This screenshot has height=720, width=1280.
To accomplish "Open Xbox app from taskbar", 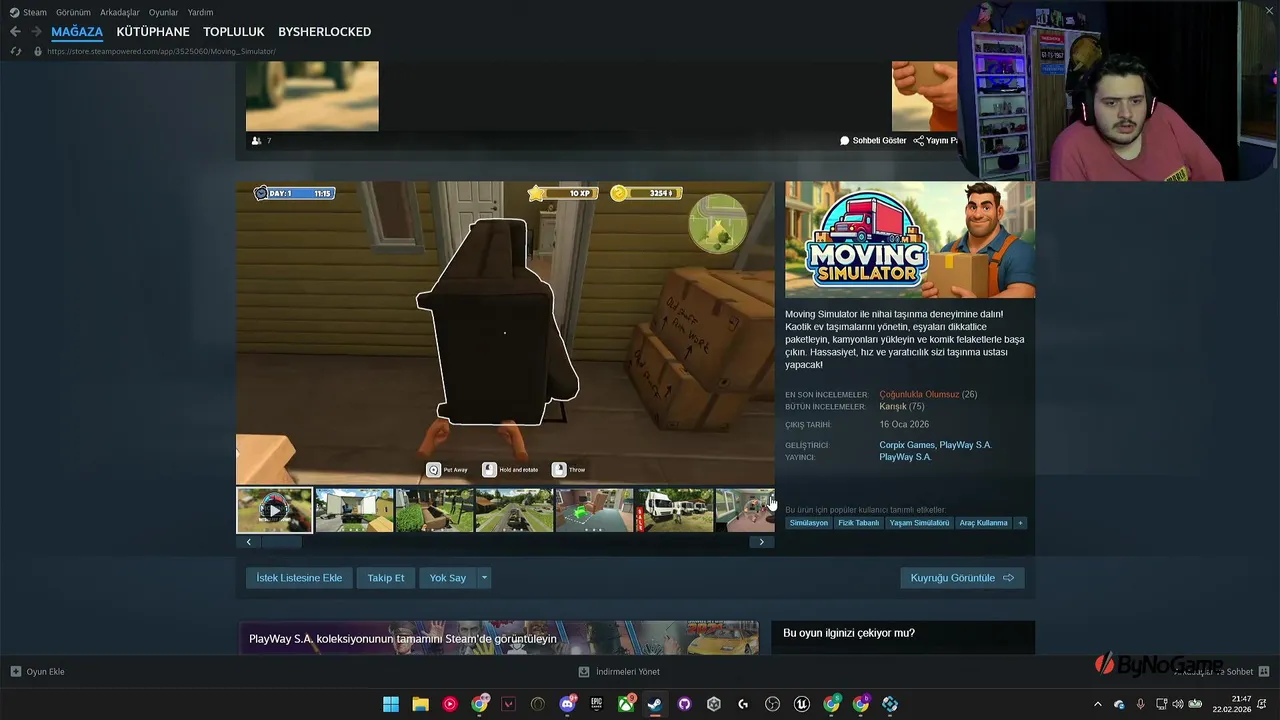I will [x=626, y=704].
